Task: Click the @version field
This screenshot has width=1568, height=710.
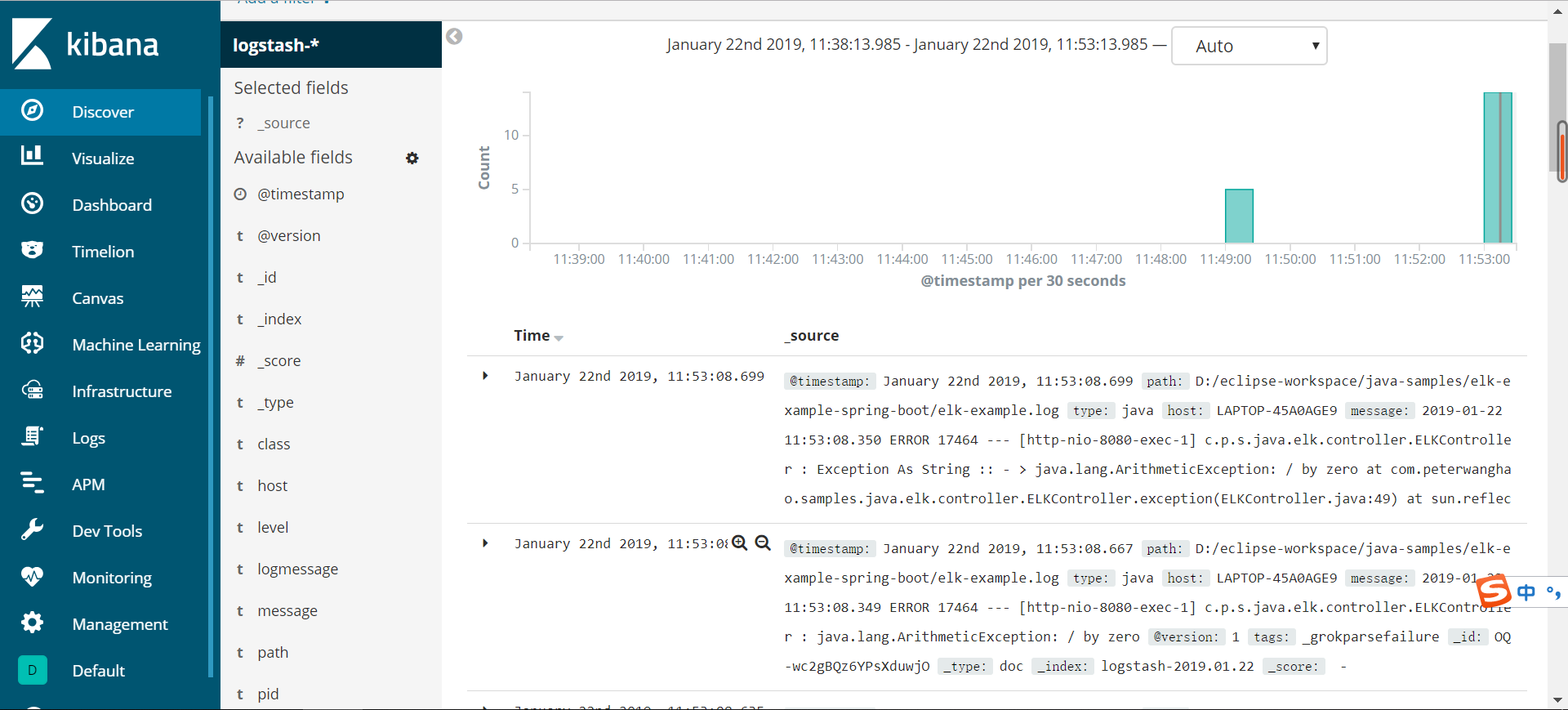Action: tap(289, 236)
